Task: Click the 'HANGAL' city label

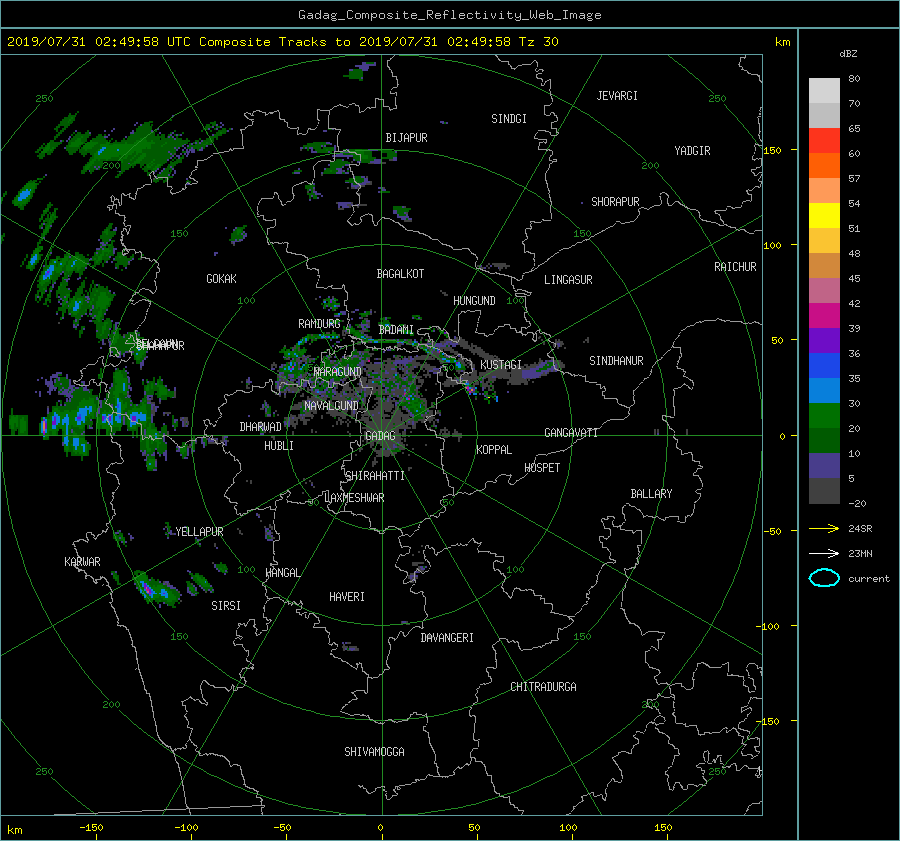Action: coord(282,573)
